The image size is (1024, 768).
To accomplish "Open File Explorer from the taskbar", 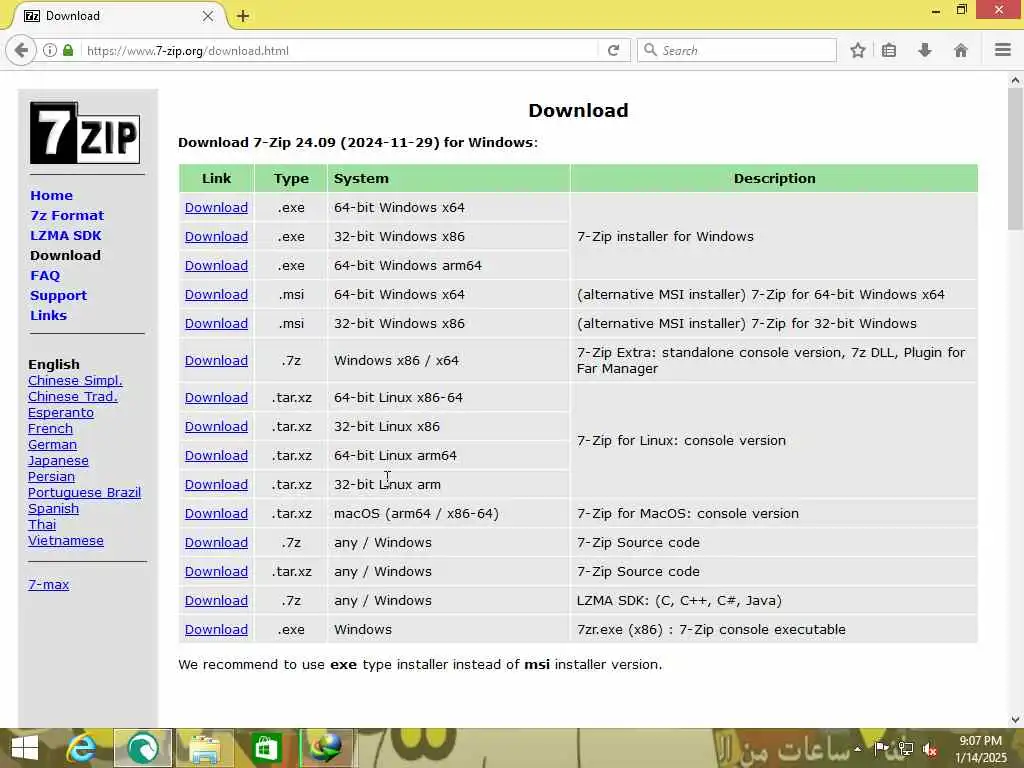I will click(204, 748).
